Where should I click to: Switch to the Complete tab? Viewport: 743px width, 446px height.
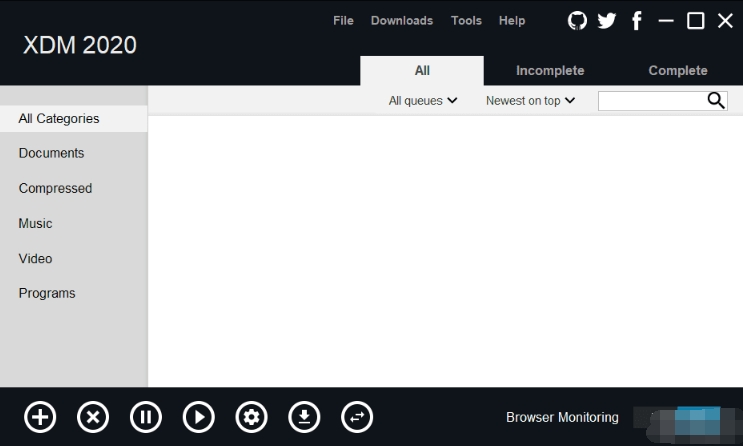pyautogui.click(x=678, y=71)
